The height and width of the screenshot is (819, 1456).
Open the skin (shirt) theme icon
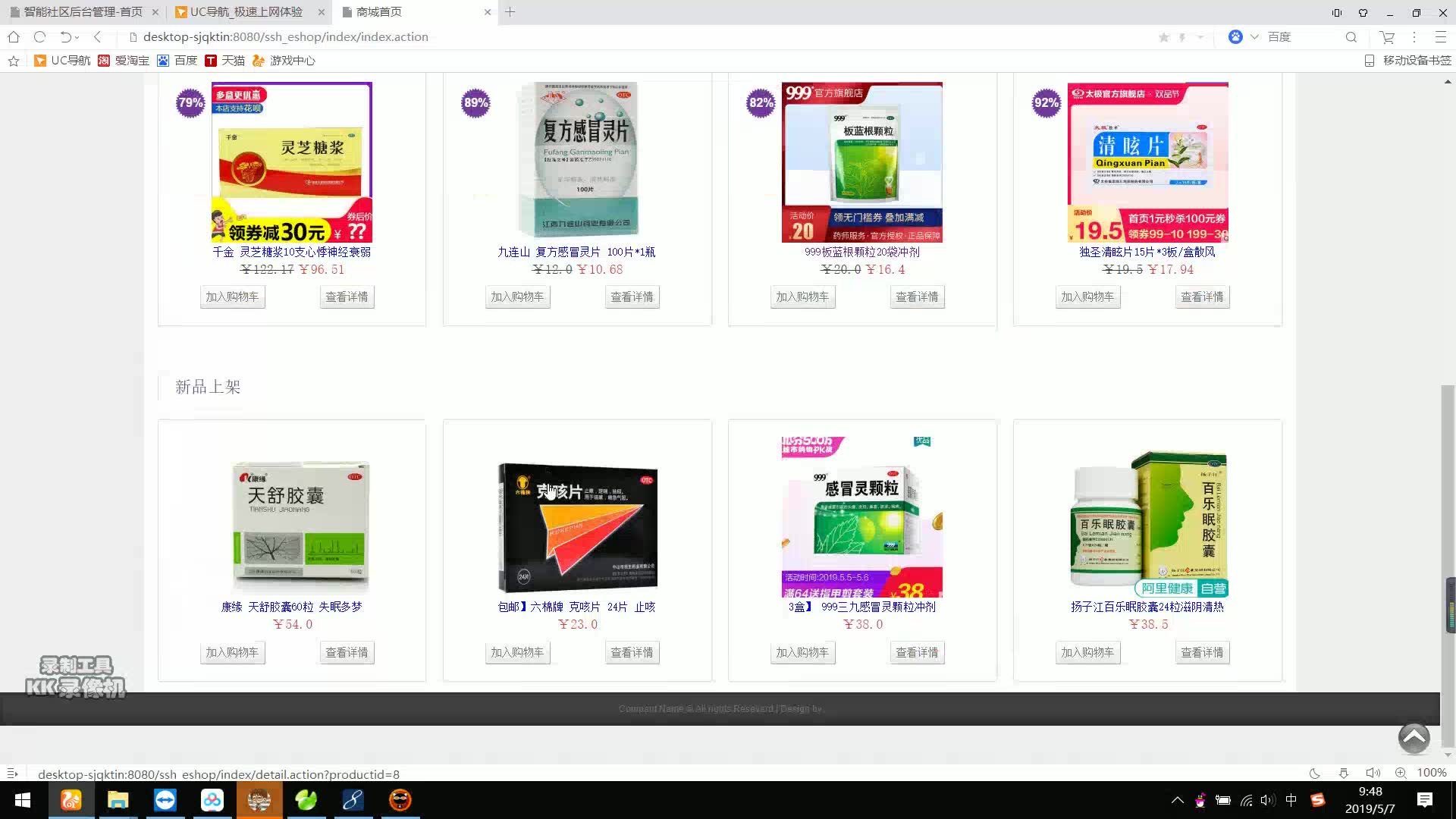click(1363, 12)
